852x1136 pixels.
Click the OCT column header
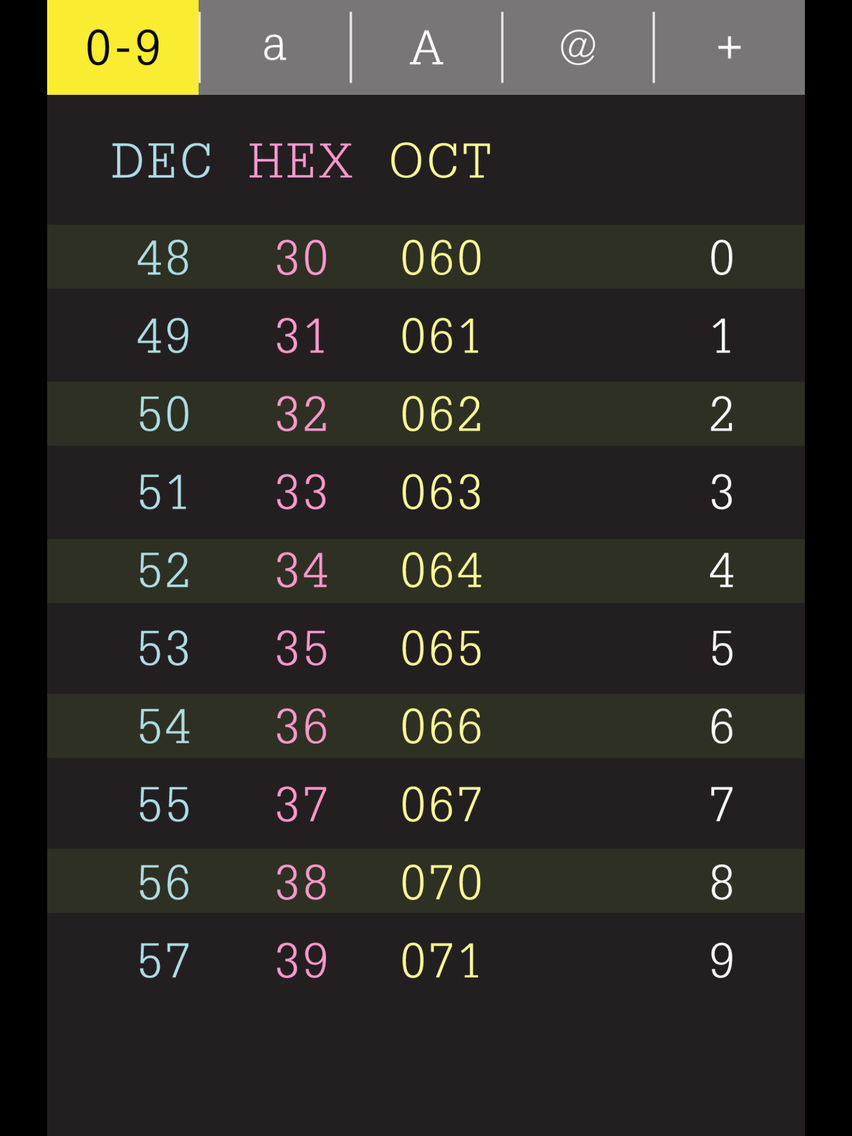click(x=439, y=161)
